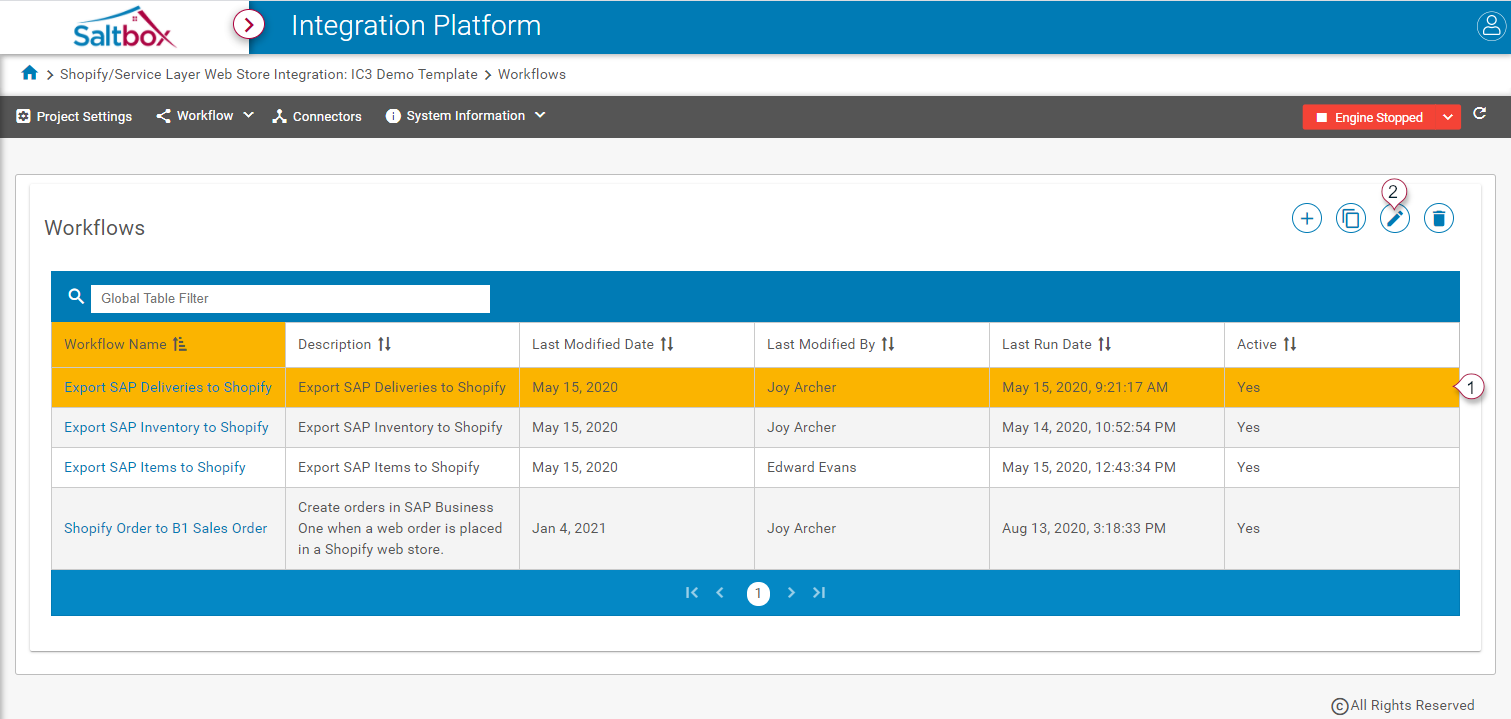Viewport: 1511px width, 719px height.
Task: Click the Engine Stopped button
Action: [x=1368, y=117]
